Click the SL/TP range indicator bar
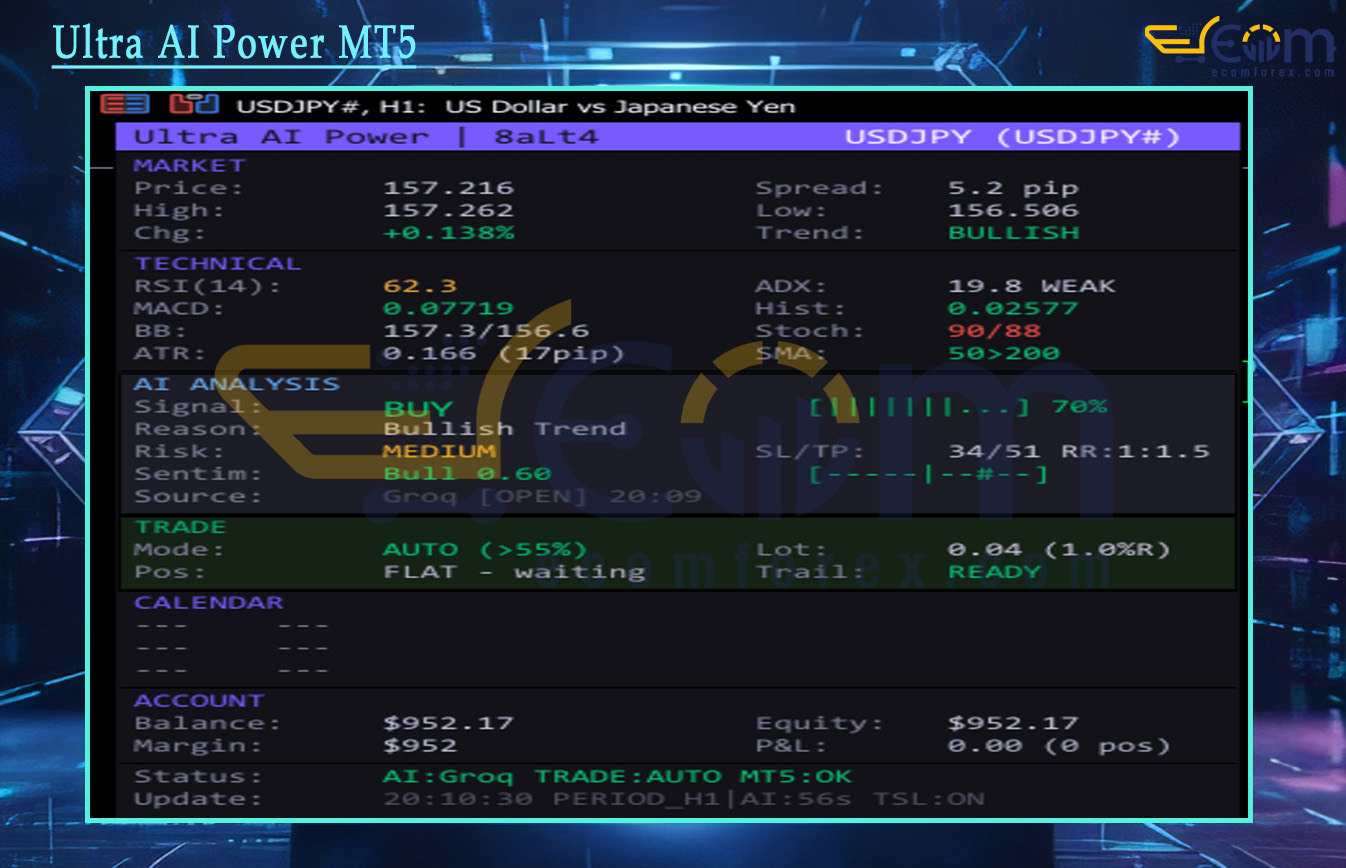 (x=928, y=474)
